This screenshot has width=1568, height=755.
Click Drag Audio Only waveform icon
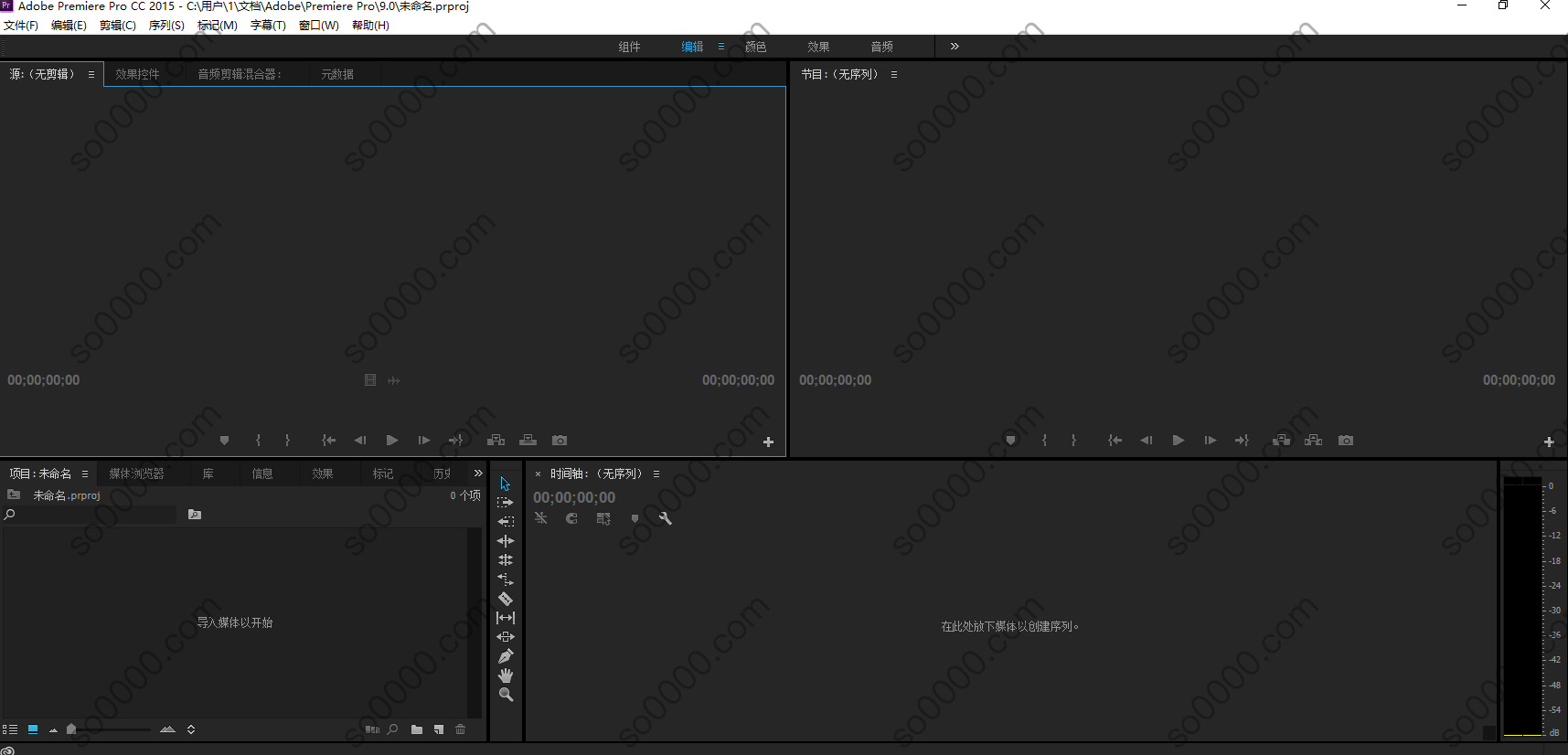point(394,380)
